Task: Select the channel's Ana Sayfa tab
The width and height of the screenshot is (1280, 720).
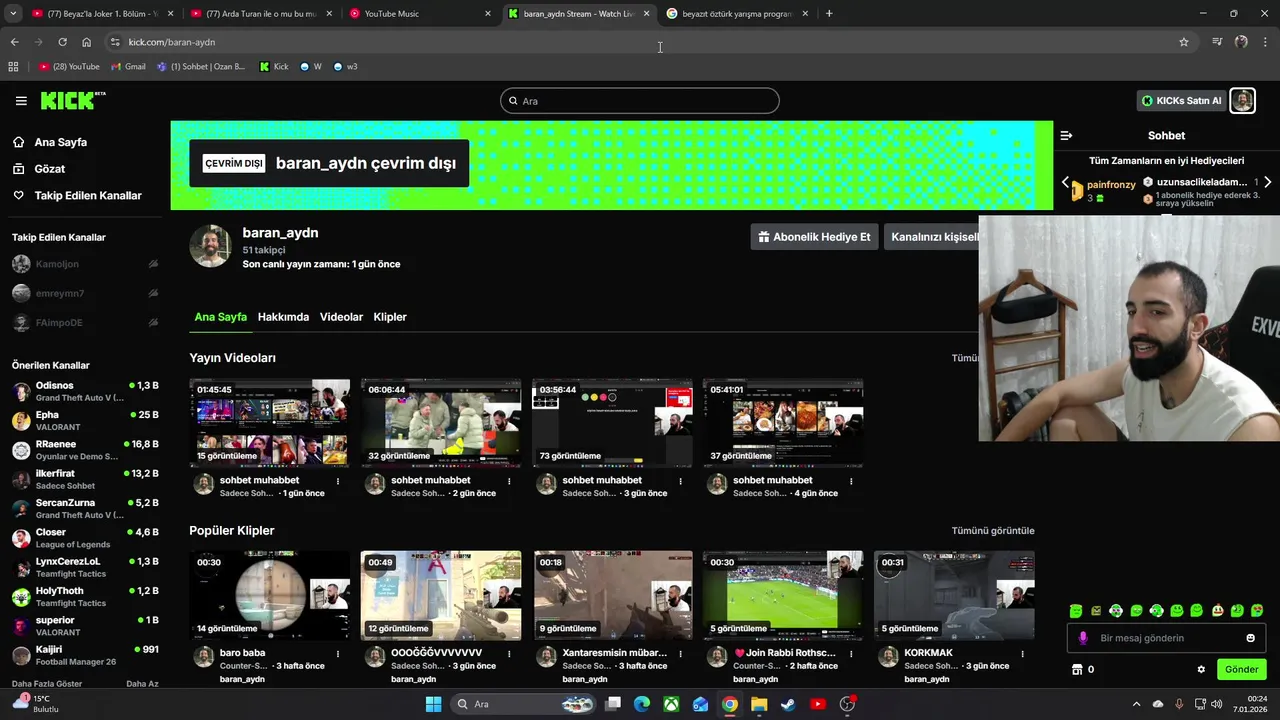Action: point(220,317)
